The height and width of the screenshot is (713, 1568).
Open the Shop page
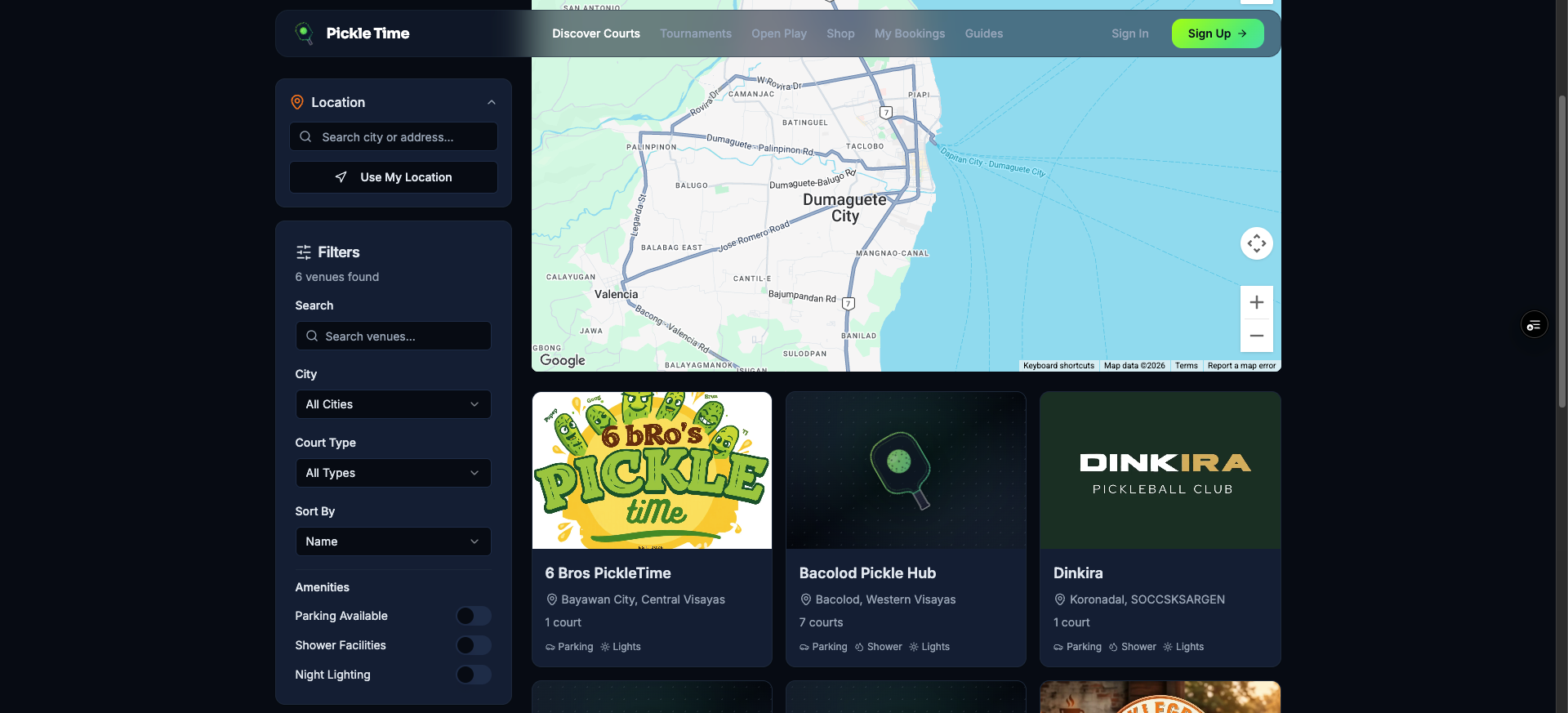[x=840, y=33]
